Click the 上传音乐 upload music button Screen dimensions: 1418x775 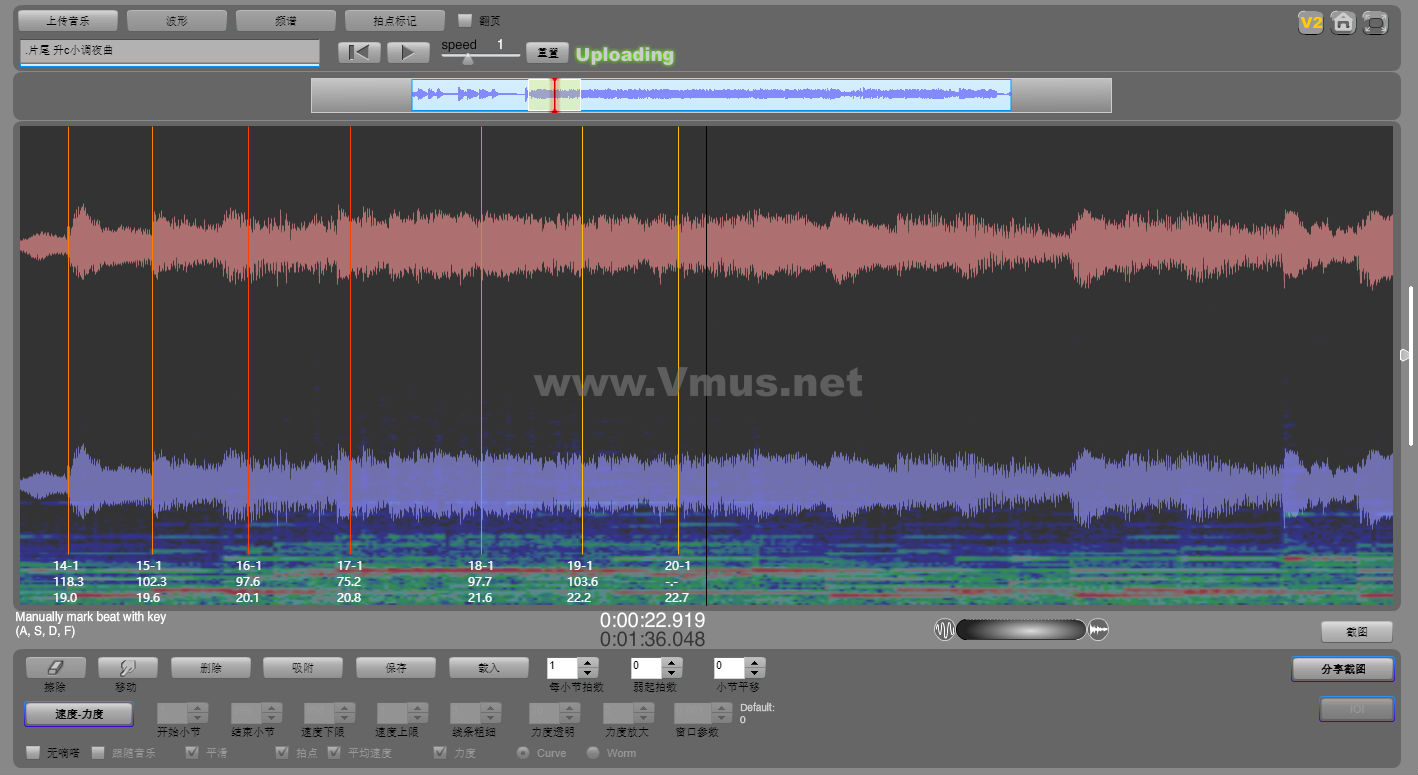(68, 20)
